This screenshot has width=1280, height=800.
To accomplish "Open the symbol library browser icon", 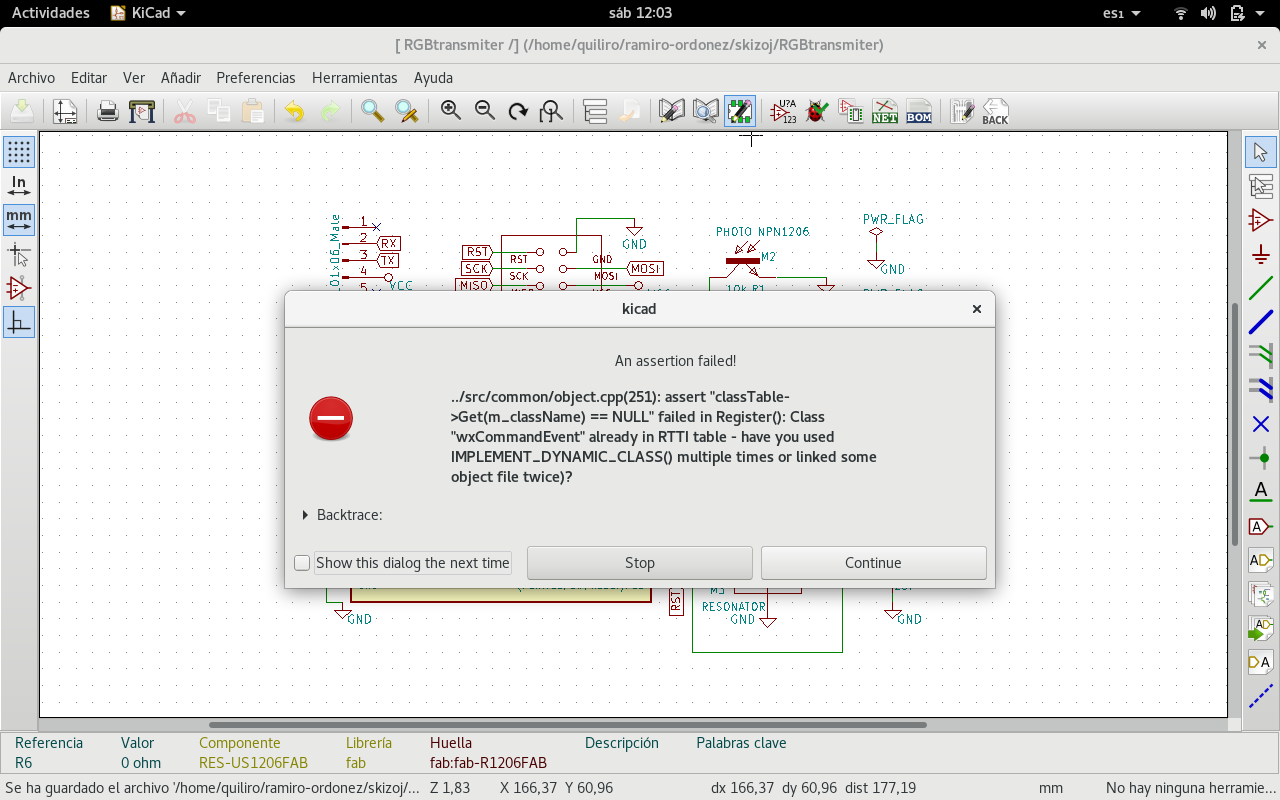I will pyautogui.click(x=706, y=111).
